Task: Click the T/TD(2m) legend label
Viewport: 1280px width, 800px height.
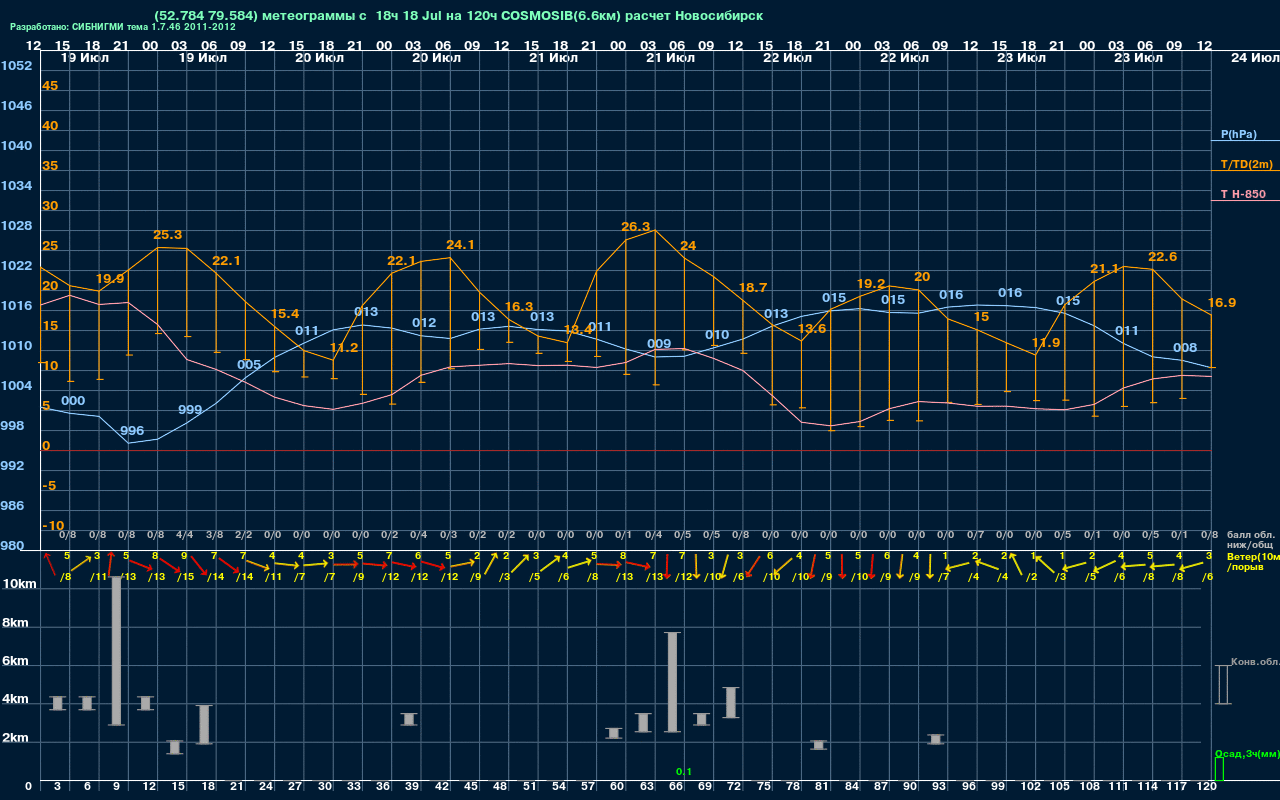Action: [x=1247, y=164]
